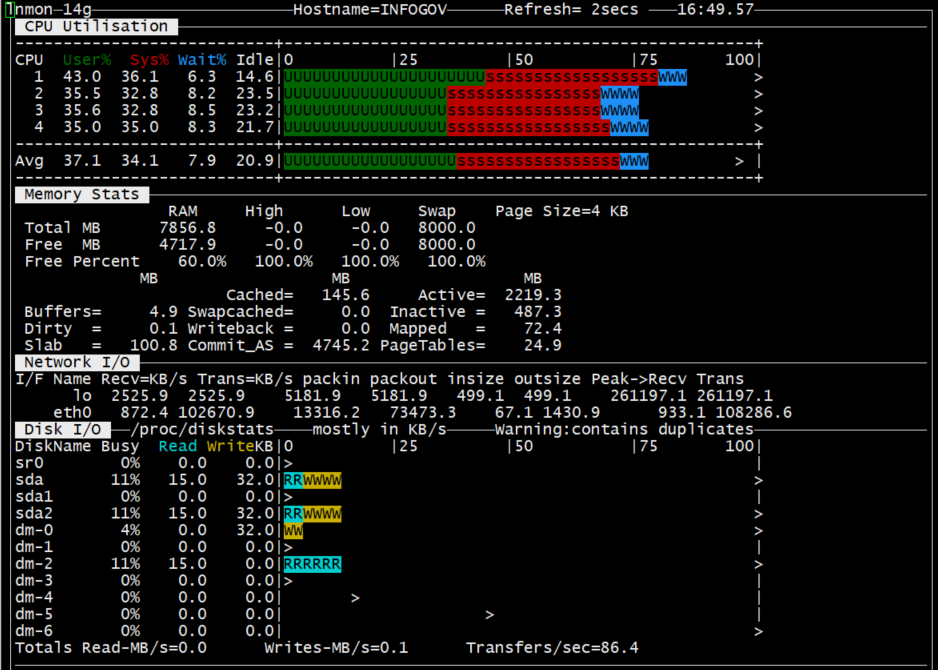Image resolution: width=938 pixels, height=670 pixels.
Task: Click the red system bar for CPU 2
Action: (x=524, y=94)
